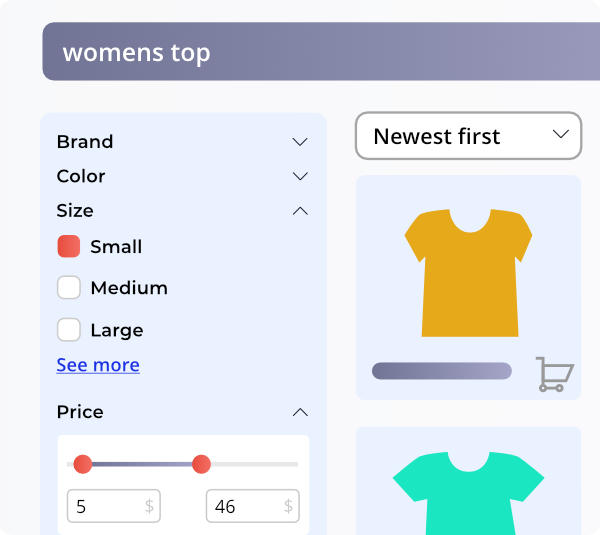This screenshot has width=600, height=535.
Task: Click the shopping cart icon
Action: (554, 373)
